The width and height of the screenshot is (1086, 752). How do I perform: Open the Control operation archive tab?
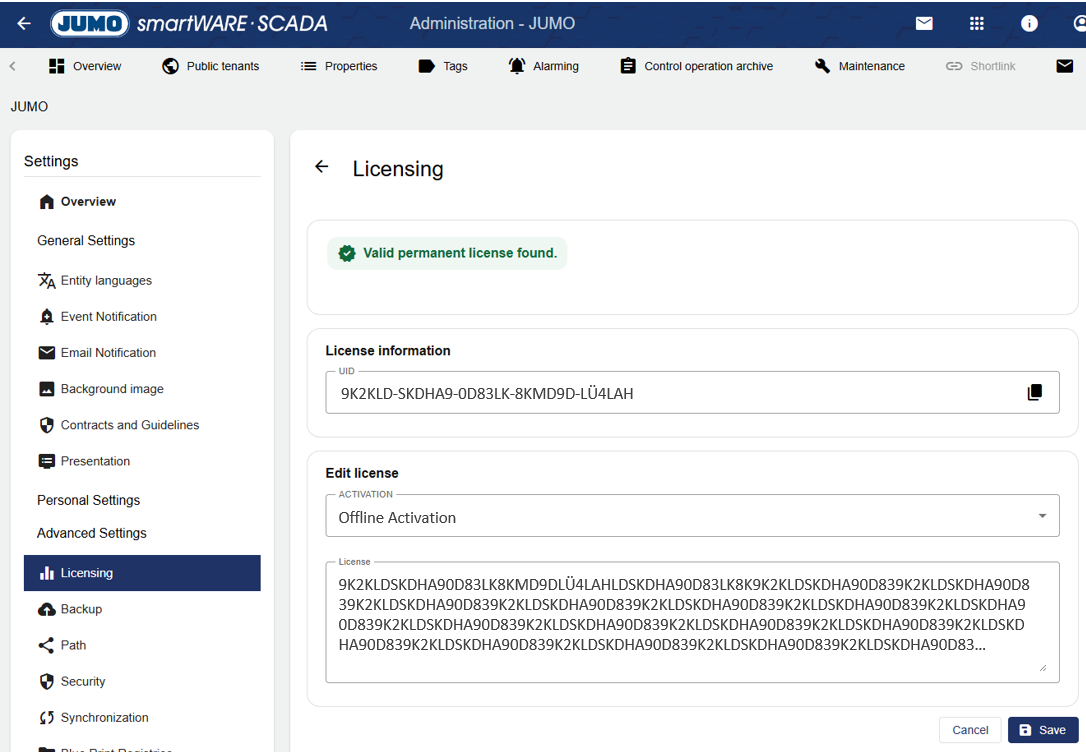(697, 66)
